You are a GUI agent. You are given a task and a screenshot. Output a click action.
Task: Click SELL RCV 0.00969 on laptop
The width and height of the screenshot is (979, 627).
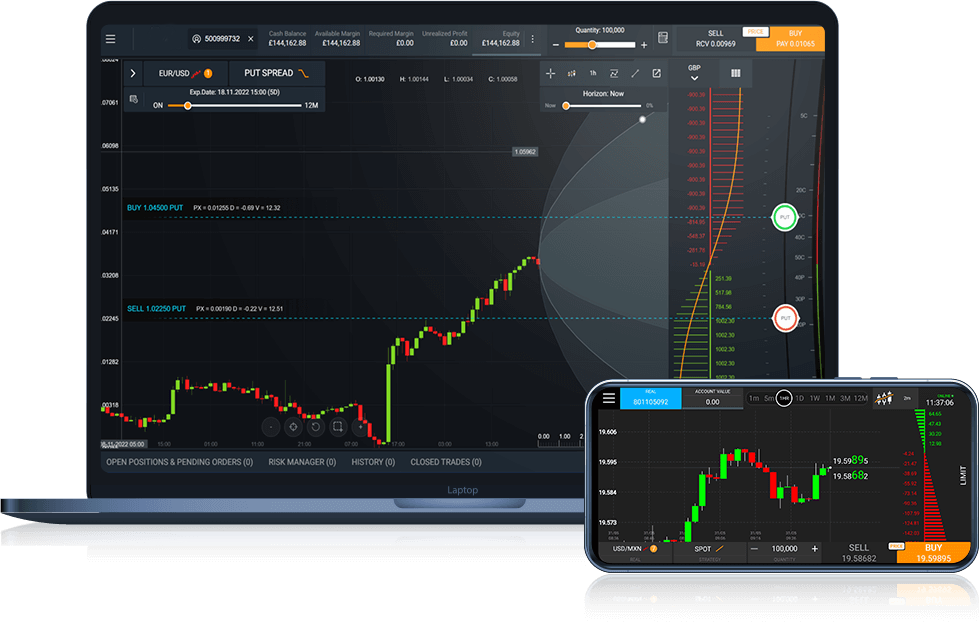click(716, 39)
